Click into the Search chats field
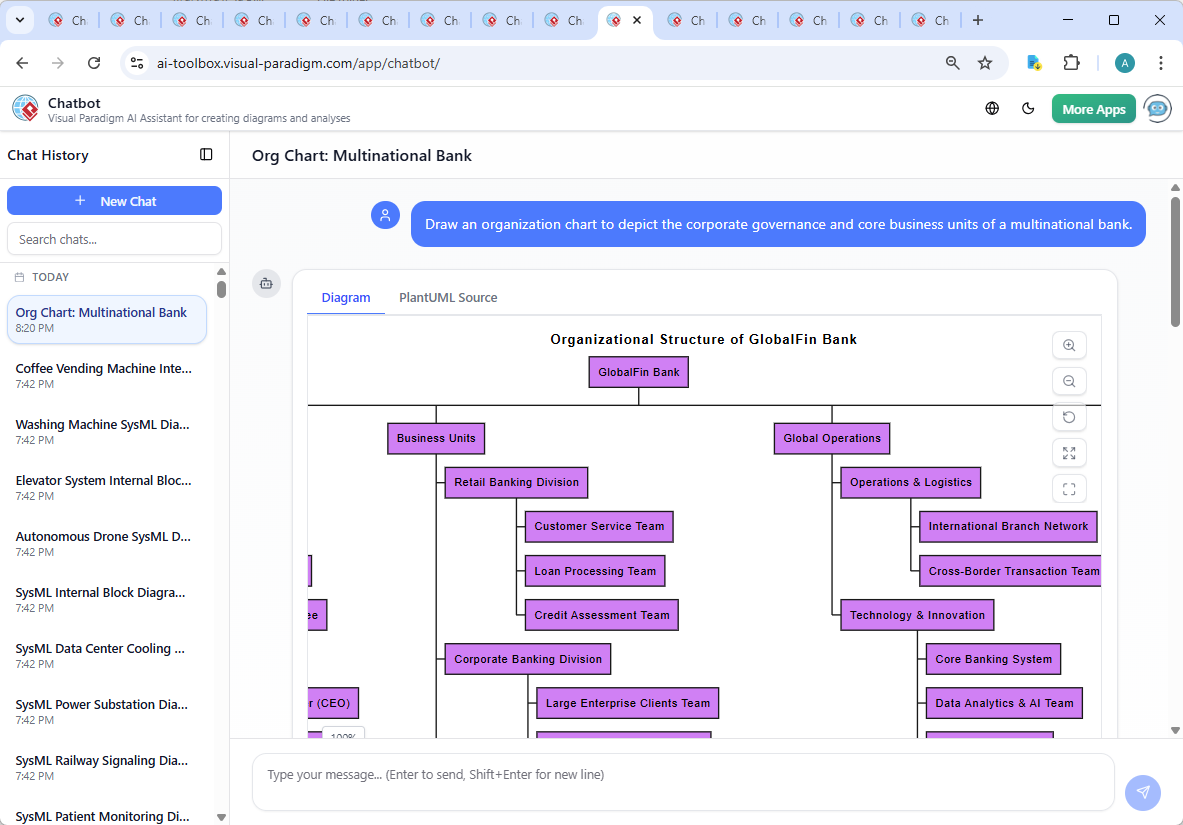 pyautogui.click(x=114, y=238)
